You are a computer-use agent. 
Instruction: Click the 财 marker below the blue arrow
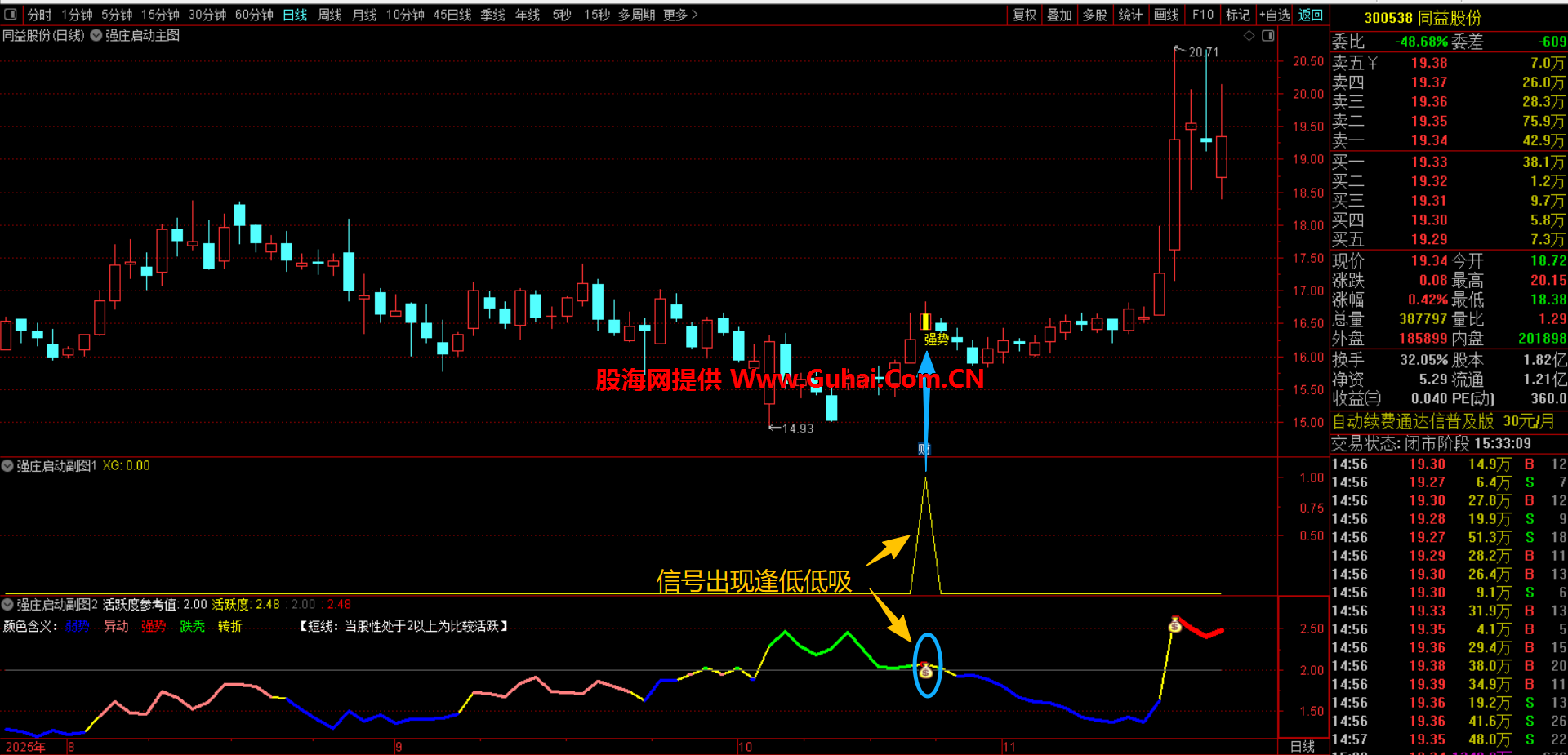(x=924, y=449)
